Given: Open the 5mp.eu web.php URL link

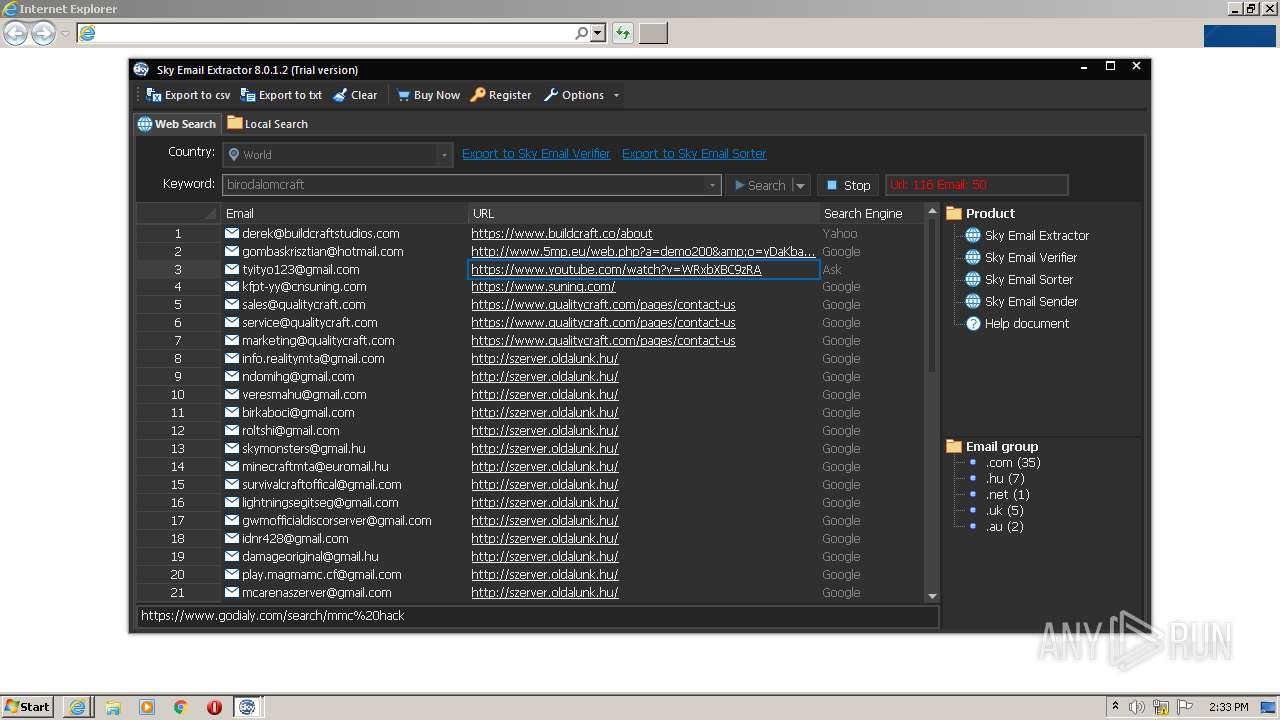Looking at the screenshot, I should click(643, 251).
